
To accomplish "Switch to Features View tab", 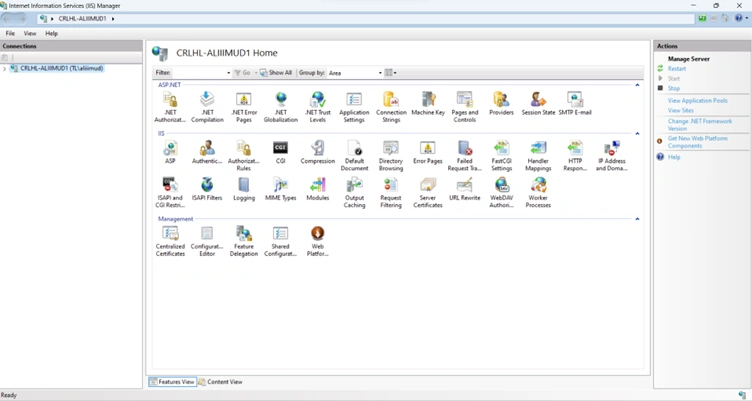I will pos(172,382).
